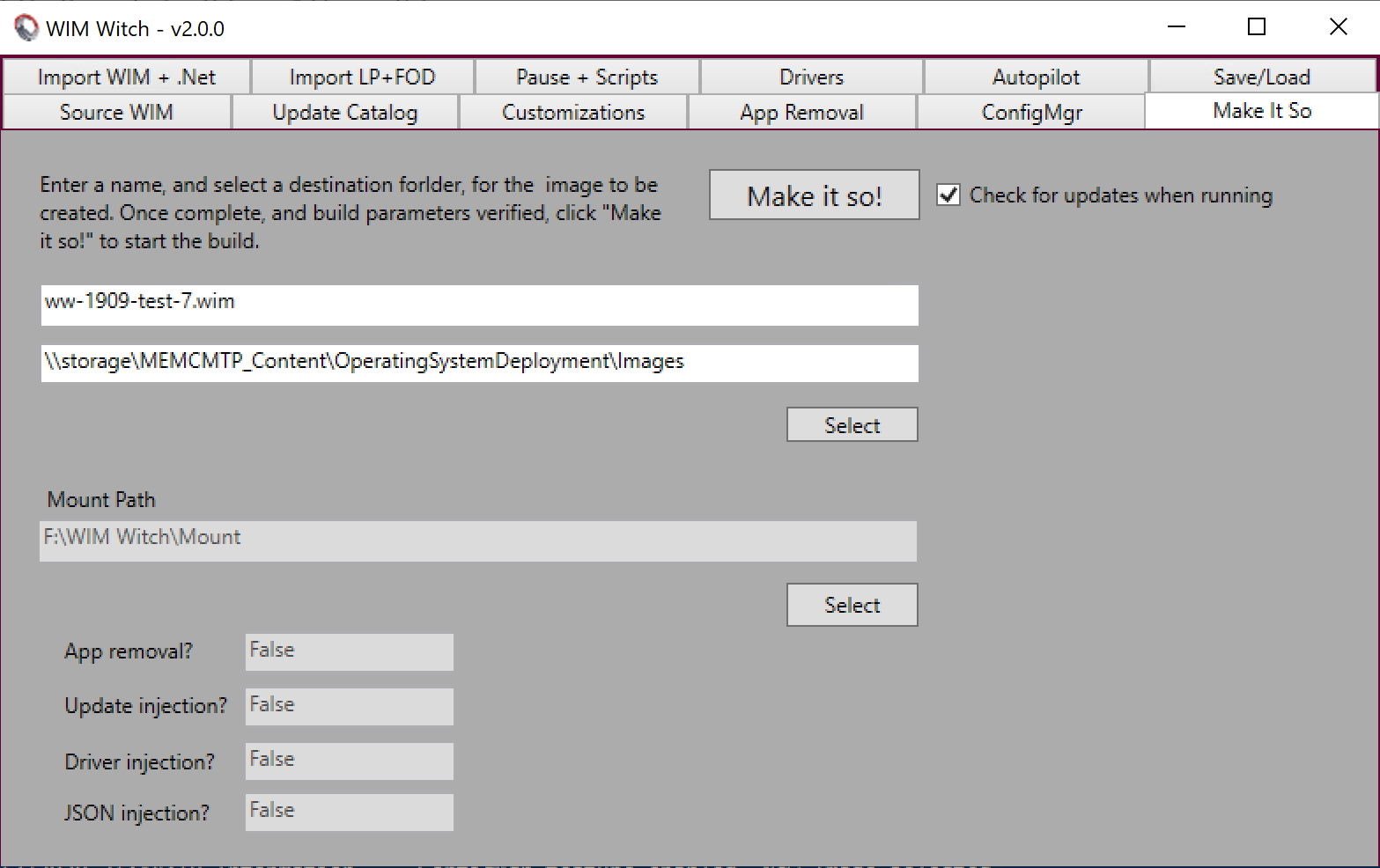Select the Autopilot tab
1380x868 pixels.
[x=1036, y=77]
